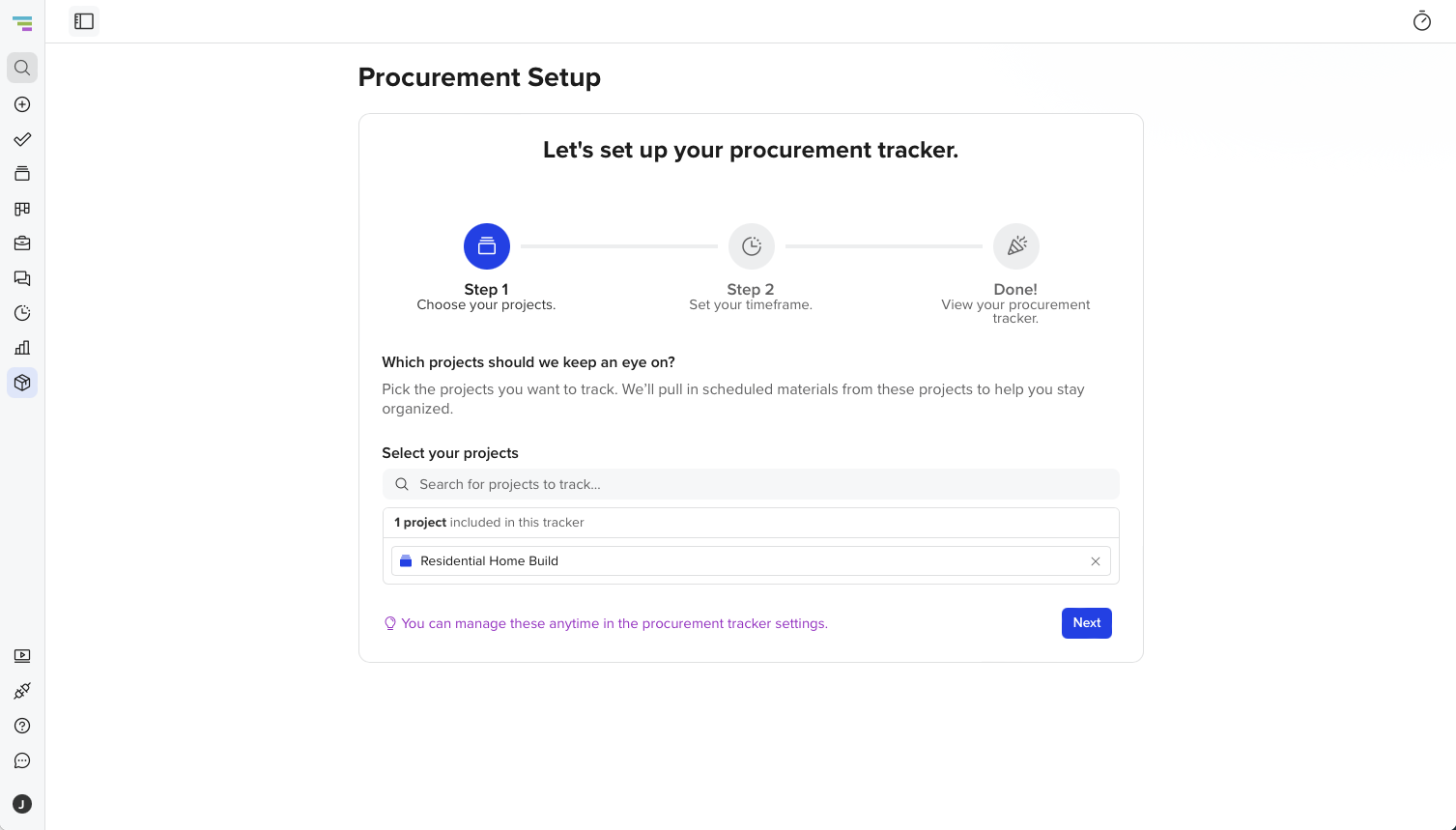Start the timer icon at the top right
Viewport: 1456px width, 830px height.
(1422, 21)
